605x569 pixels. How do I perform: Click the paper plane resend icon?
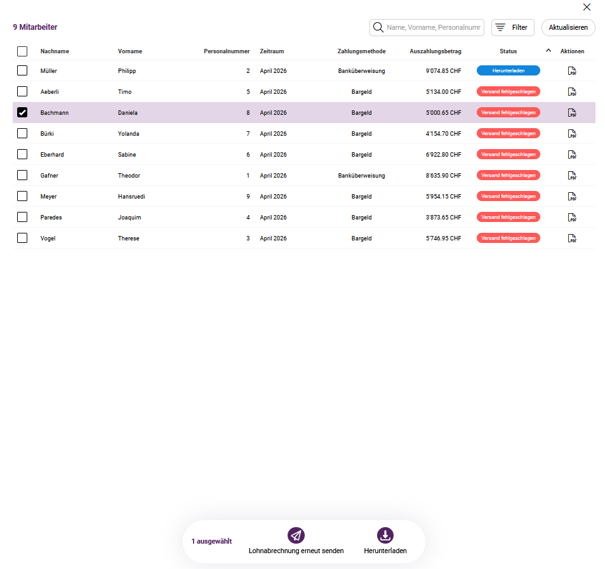[x=296, y=535]
